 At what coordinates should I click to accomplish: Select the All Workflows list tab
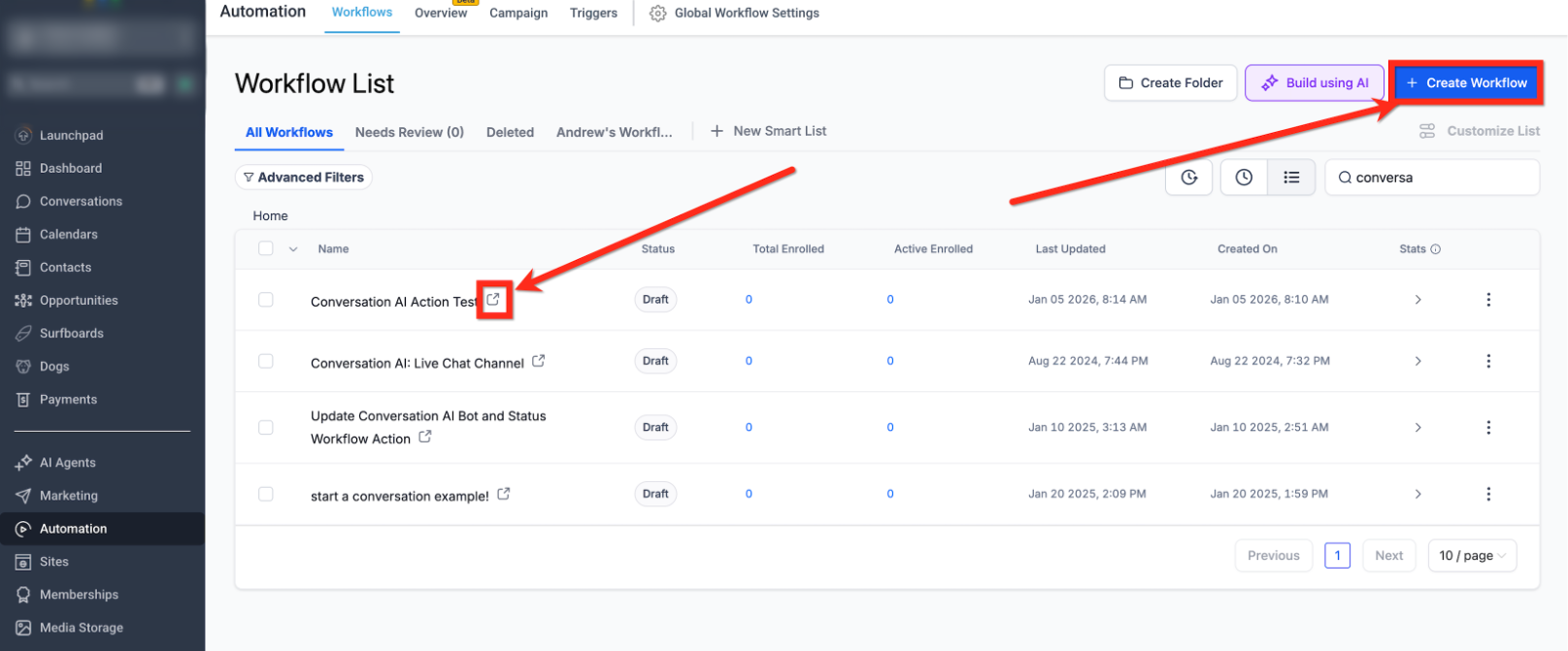(289, 132)
